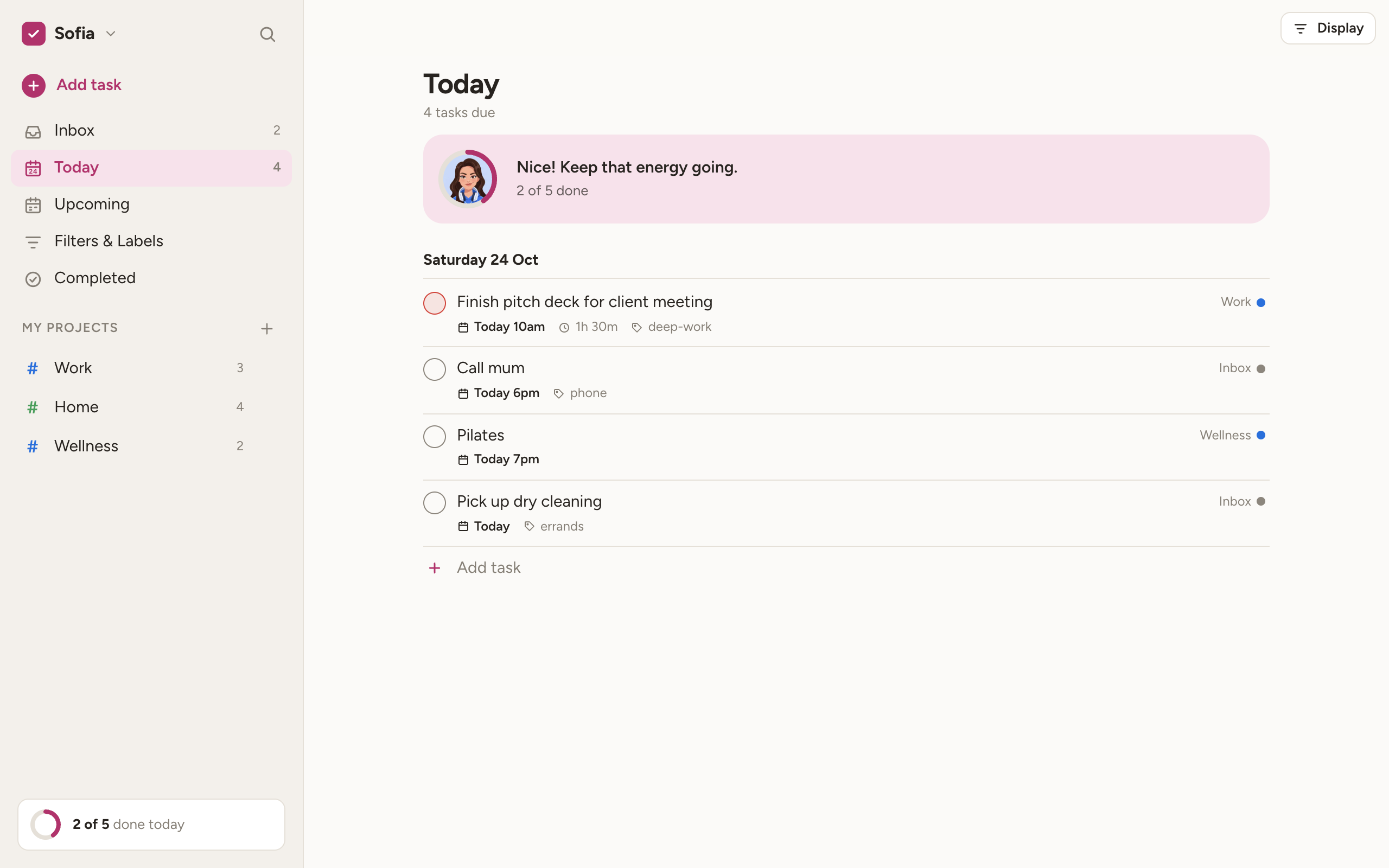Screen dimensions: 1389x868
Task: Add a new project with plus icon
Action: pyautogui.click(x=266, y=328)
